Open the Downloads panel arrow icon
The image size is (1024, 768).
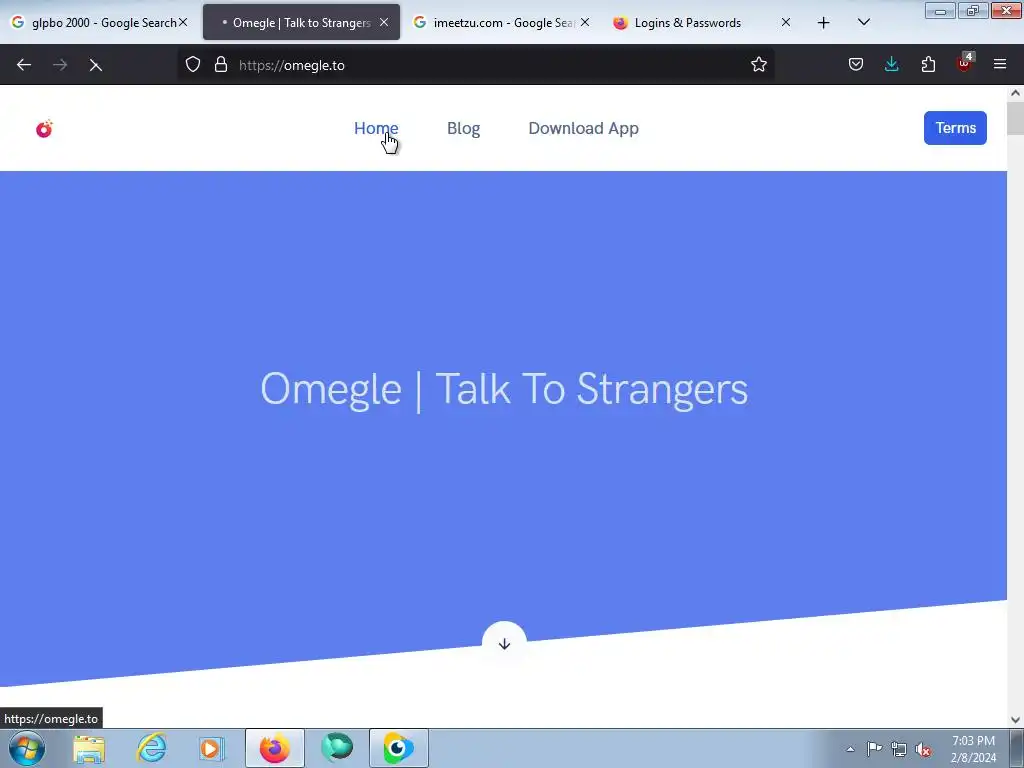(x=891, y=65)
